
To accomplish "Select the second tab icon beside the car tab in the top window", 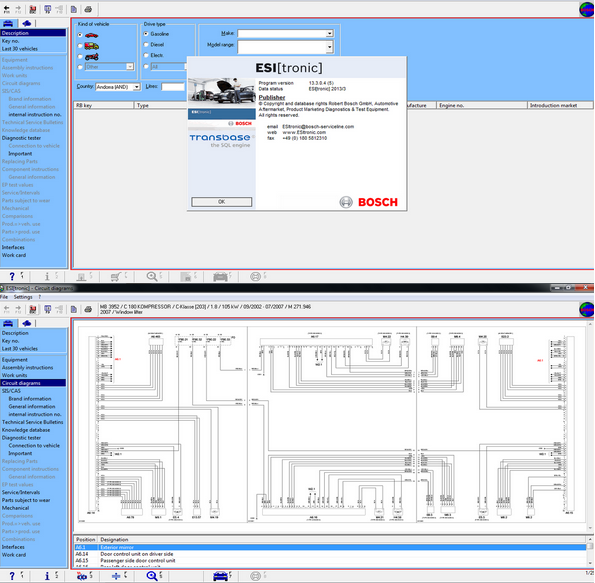I will point(27,24).
